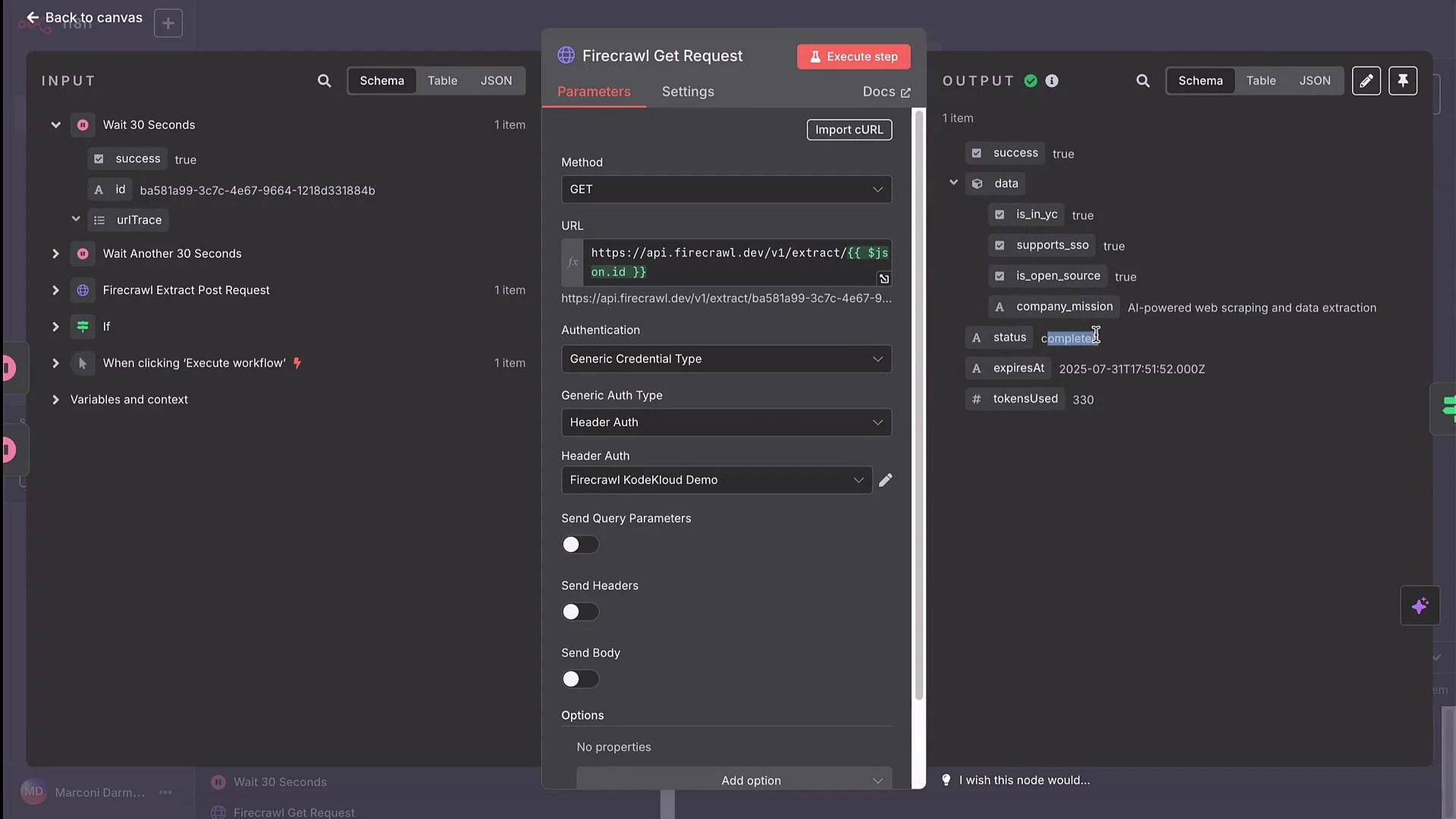This screenshot has width=1456, height=819.
Task: Open the Header Auth credential dropdown
Action: tap(717, 480)
